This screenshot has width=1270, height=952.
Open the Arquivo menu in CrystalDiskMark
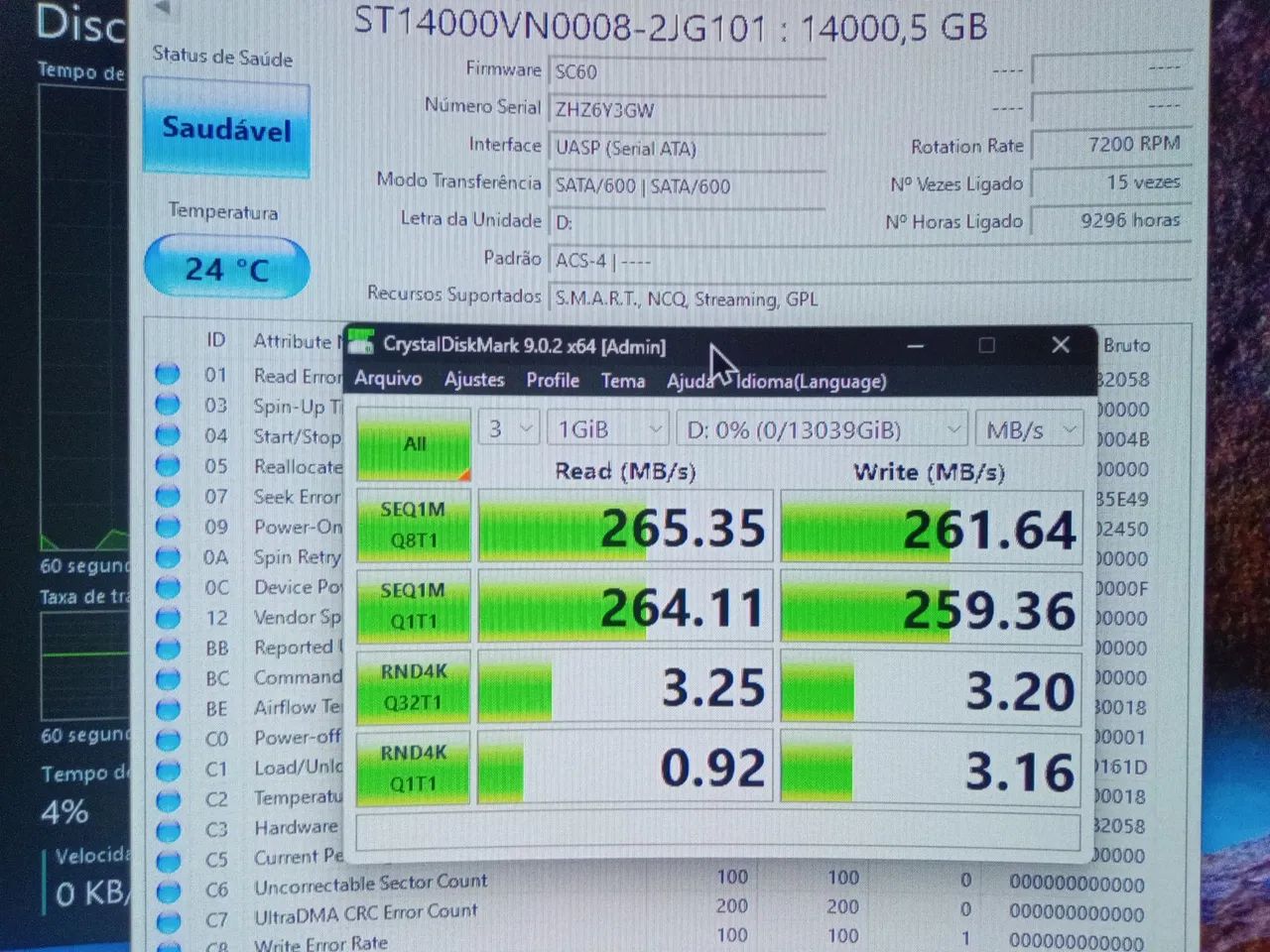tap(388, 378)
